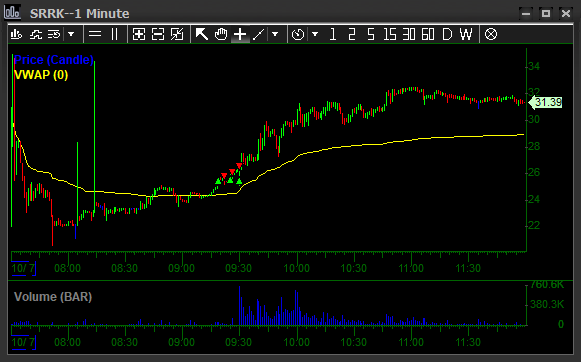Add a vertical line with the vertical bars icon
Image resolution: width=581 pixels, height=362 pixels.
click(114, 34)
